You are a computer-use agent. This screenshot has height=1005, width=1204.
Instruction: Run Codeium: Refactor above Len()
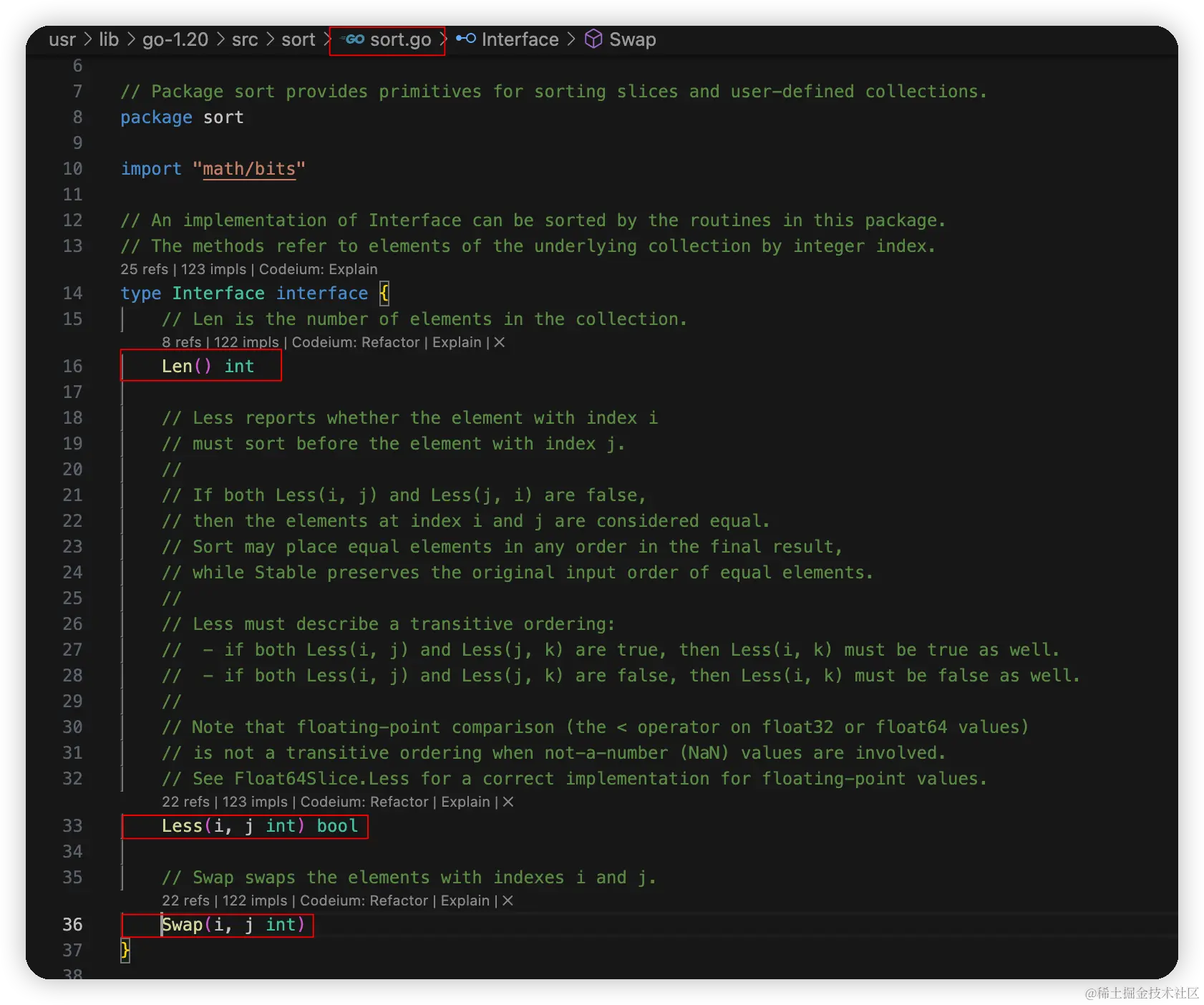[356, 342]
